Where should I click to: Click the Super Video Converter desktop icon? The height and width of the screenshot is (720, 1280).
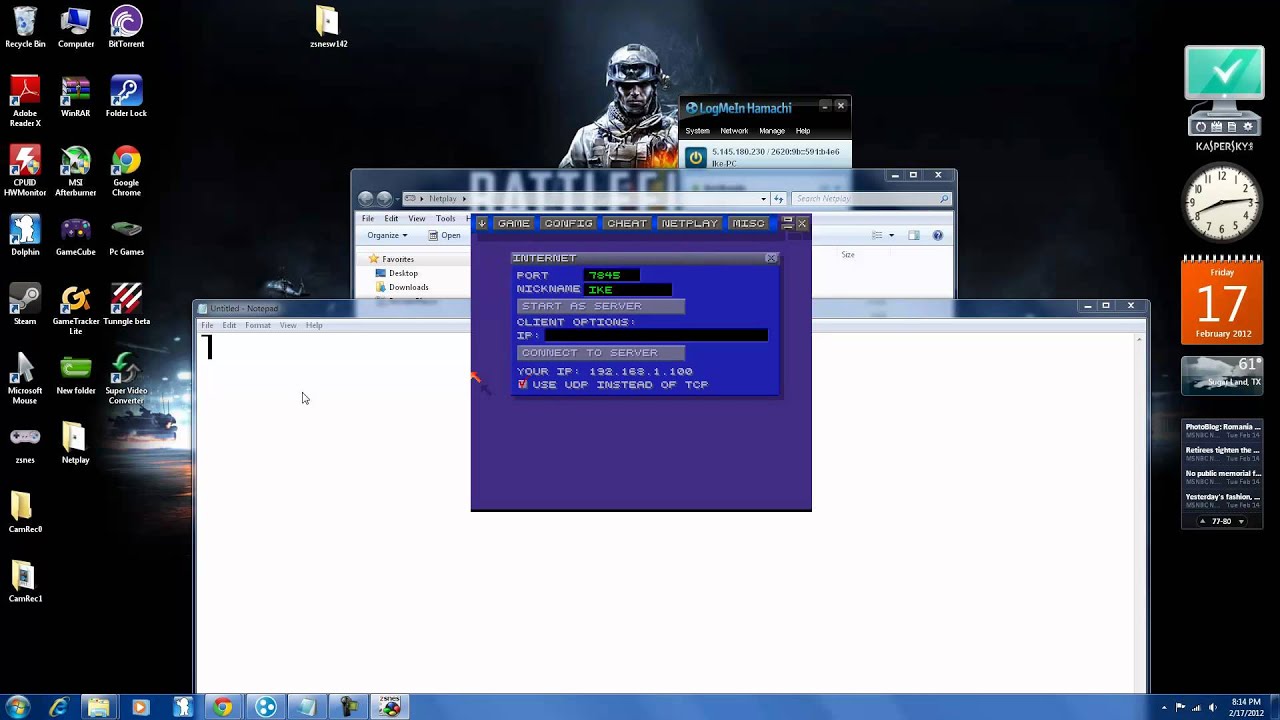pyautogui.click(x=126, y=379)
